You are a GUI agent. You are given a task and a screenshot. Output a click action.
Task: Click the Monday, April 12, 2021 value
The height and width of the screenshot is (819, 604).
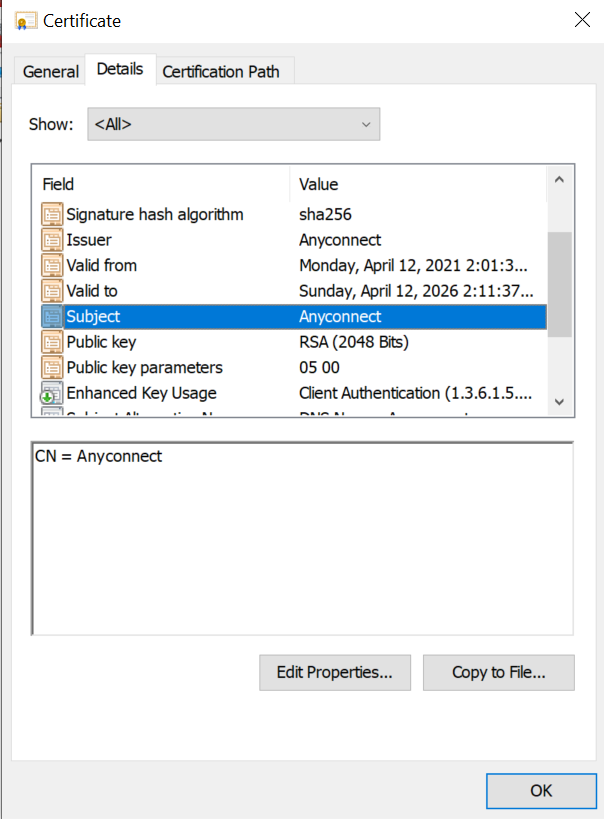pos(413,265)
